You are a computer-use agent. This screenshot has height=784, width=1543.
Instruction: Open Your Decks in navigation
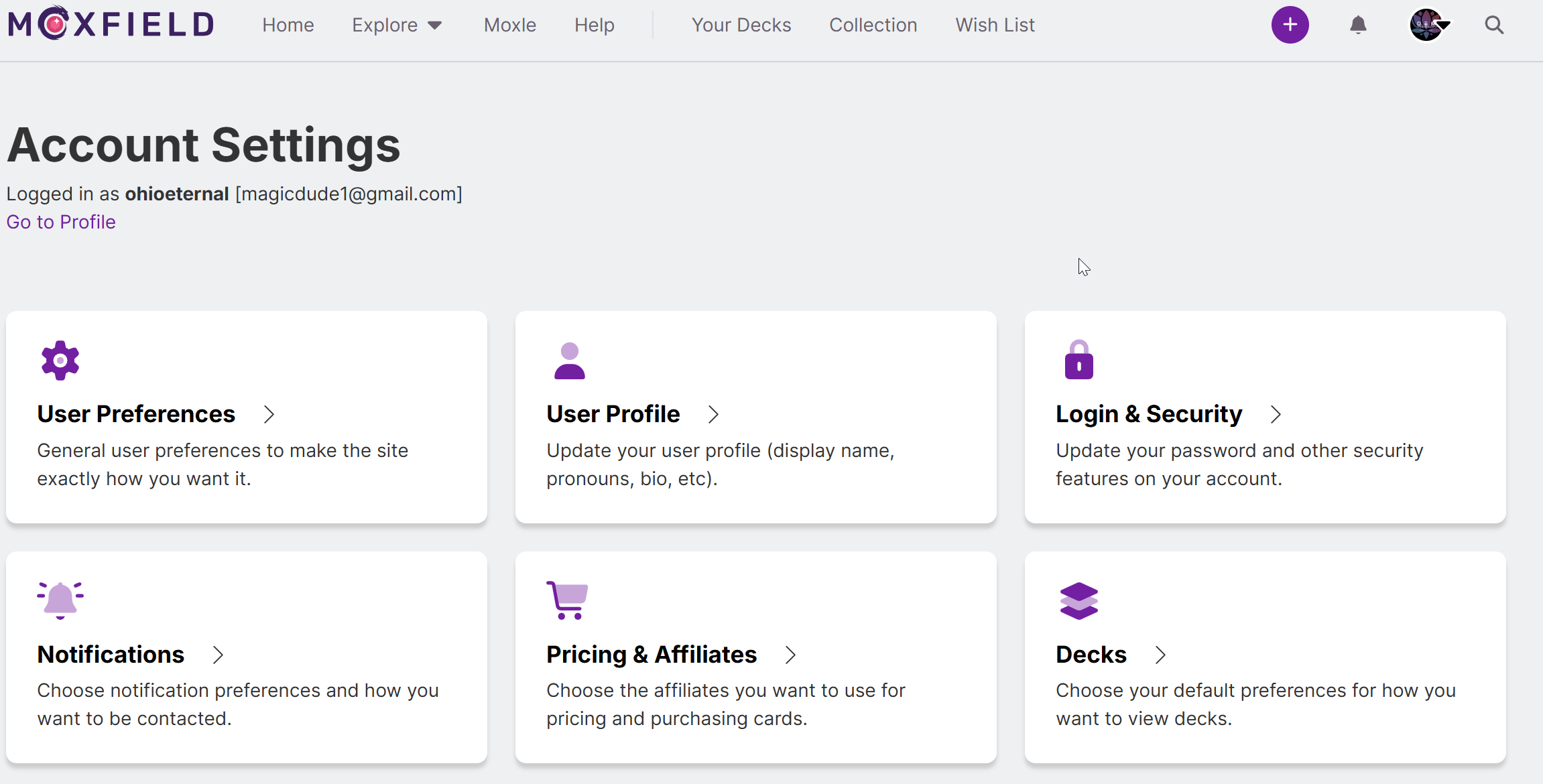click(x=741, y=25)
